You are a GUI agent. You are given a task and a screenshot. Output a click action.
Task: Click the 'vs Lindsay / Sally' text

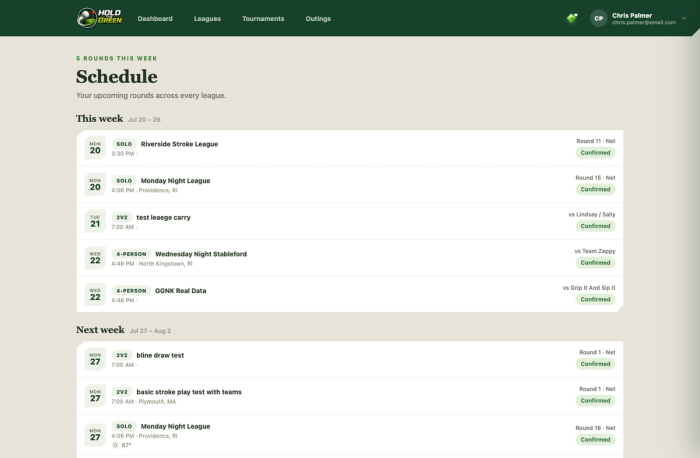592,215
